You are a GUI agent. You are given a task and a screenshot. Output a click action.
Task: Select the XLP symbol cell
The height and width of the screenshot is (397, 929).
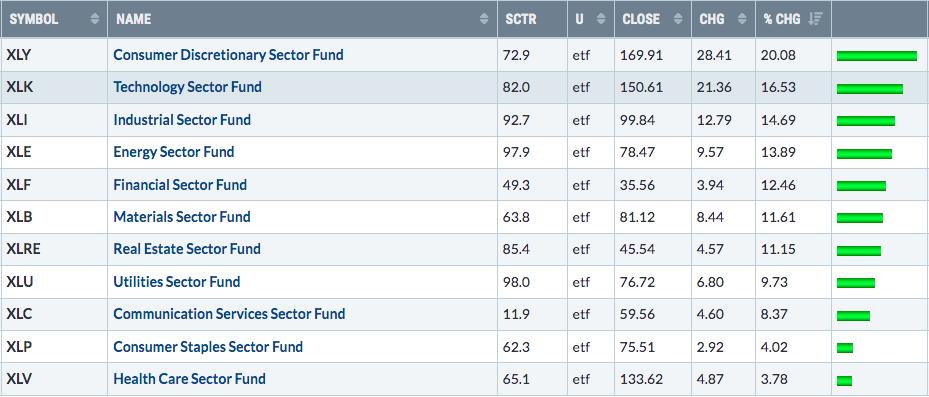(54, 347)
